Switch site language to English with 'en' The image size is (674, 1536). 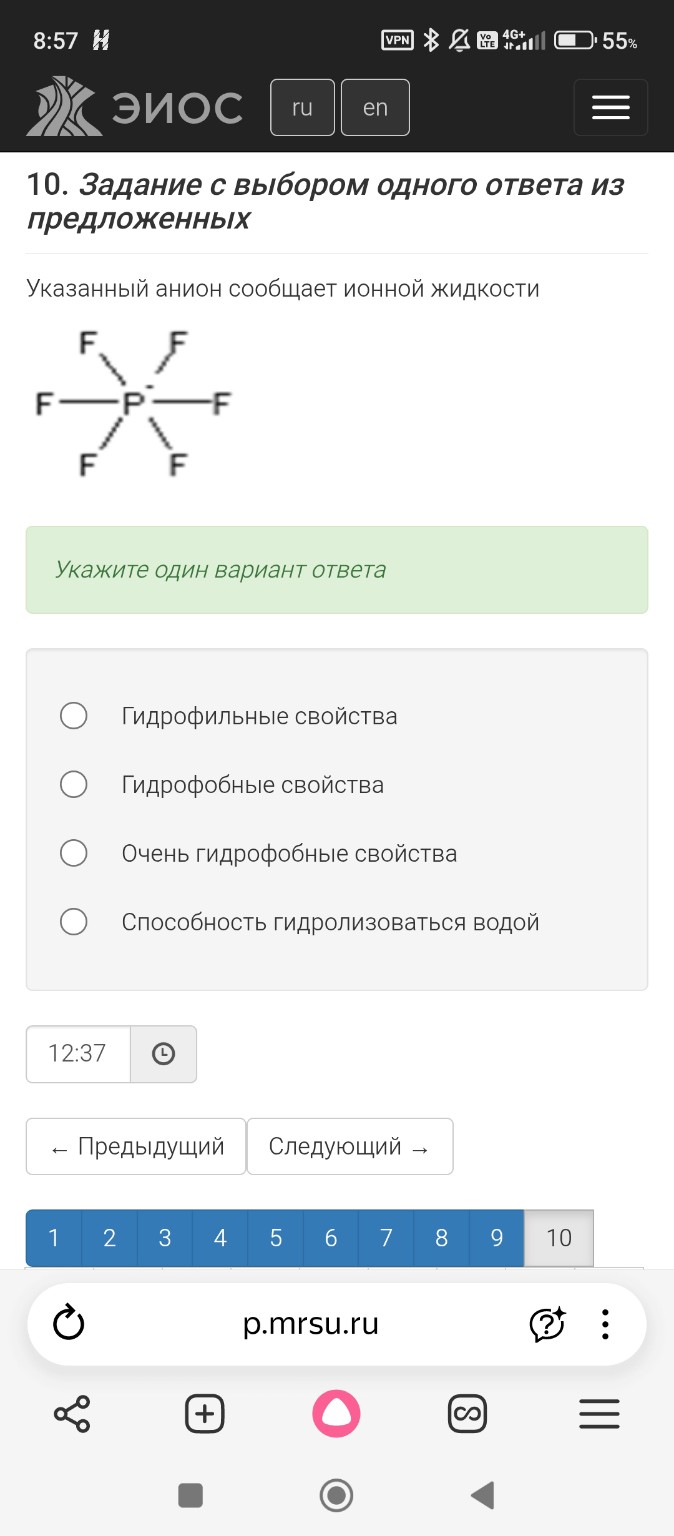coord(375,107)
